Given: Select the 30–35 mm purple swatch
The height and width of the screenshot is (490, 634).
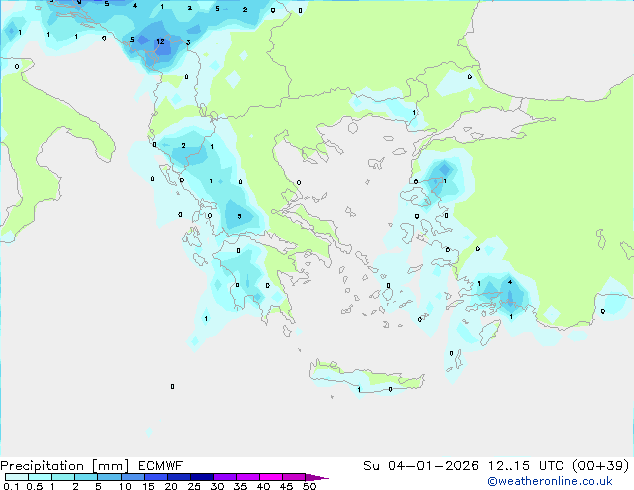Looking at the screenshot, I should pyautogui.click(x=224, y=477).
